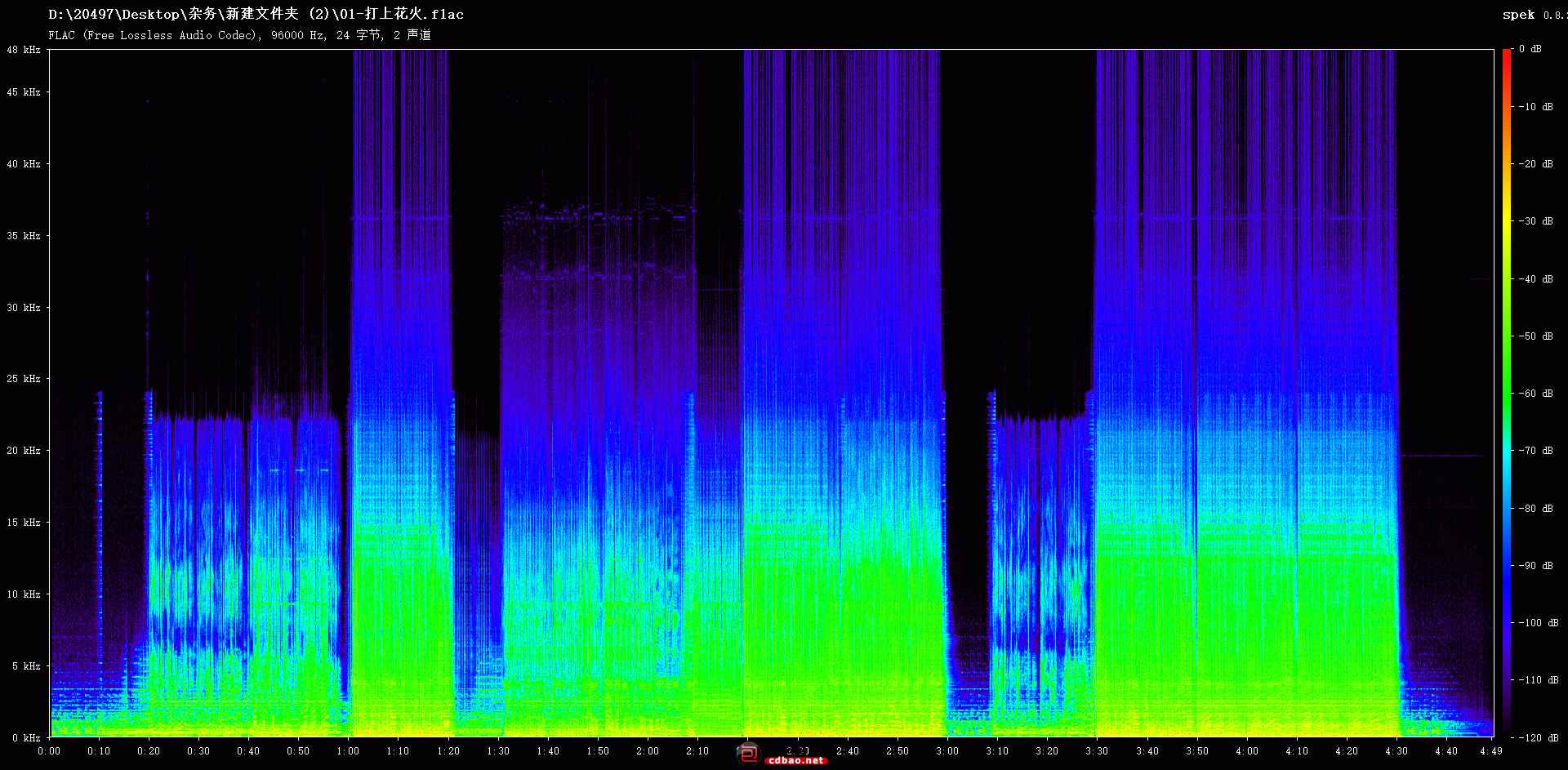This screenshot has height=770, width=1568.
Task: Click the '-90 dB' color scale label
Action: tap(1535, 566)
